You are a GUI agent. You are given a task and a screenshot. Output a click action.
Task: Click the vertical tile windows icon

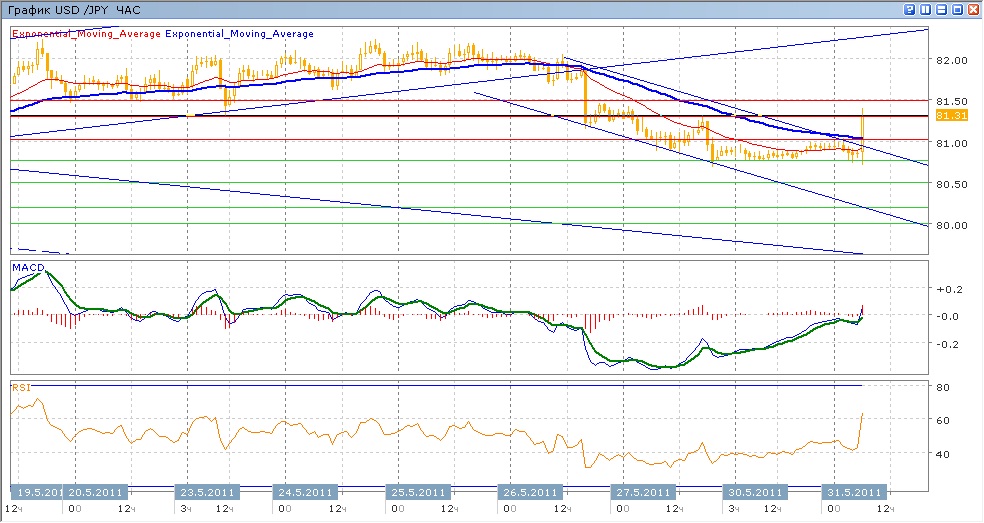(926, 9)
